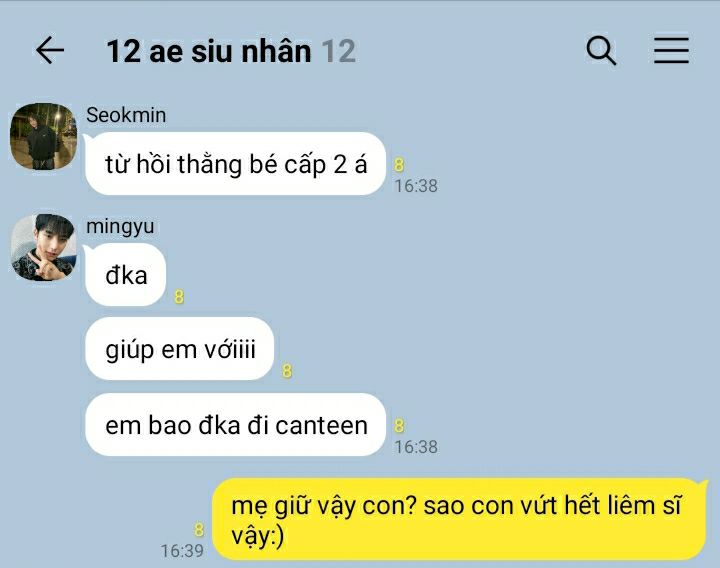Open the chat search magnifier icon
Image resolution: width=720 pixels, height=568 pixels.
[601, 50]
